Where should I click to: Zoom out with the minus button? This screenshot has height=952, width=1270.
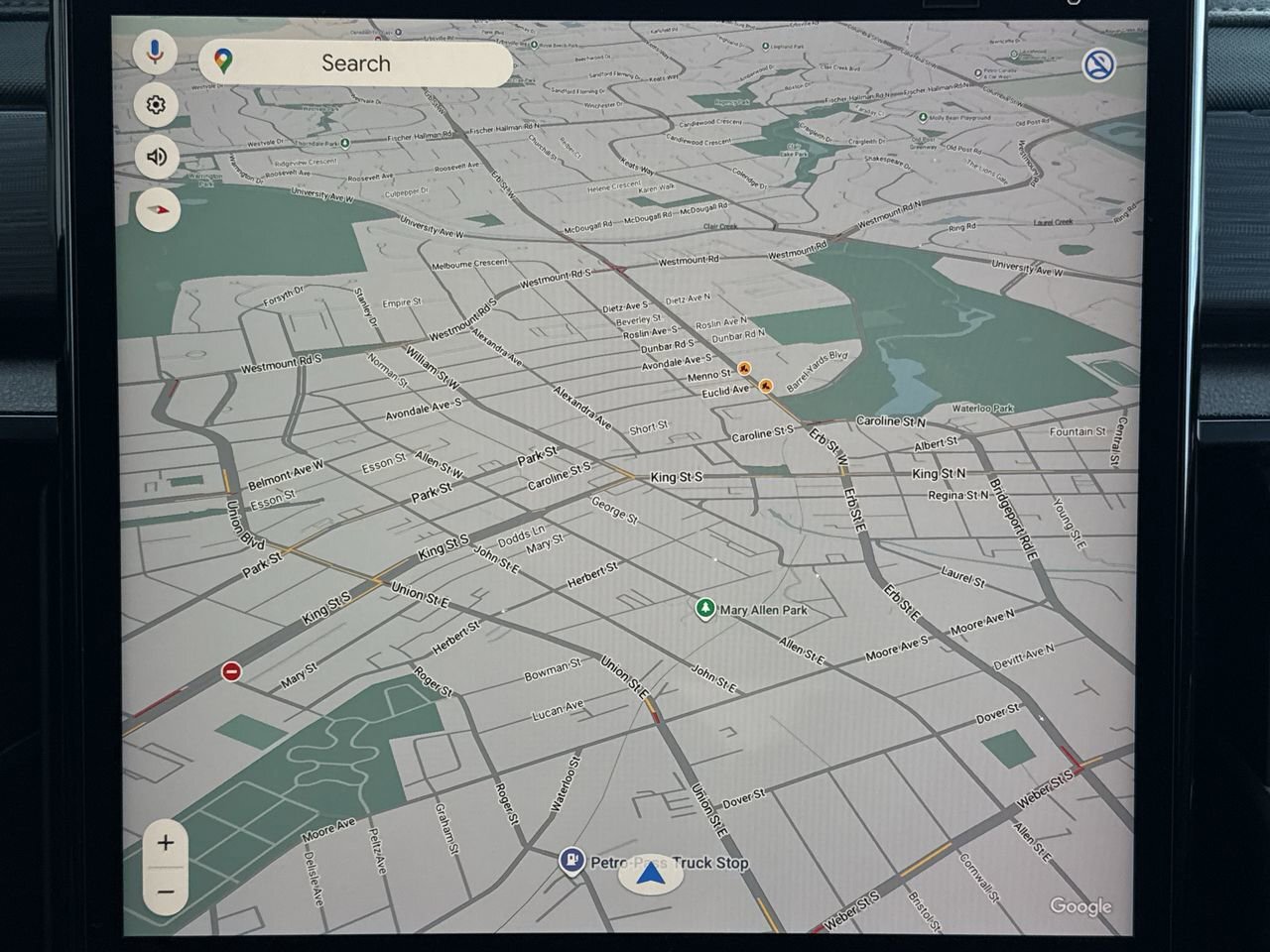tap(166, 892)
